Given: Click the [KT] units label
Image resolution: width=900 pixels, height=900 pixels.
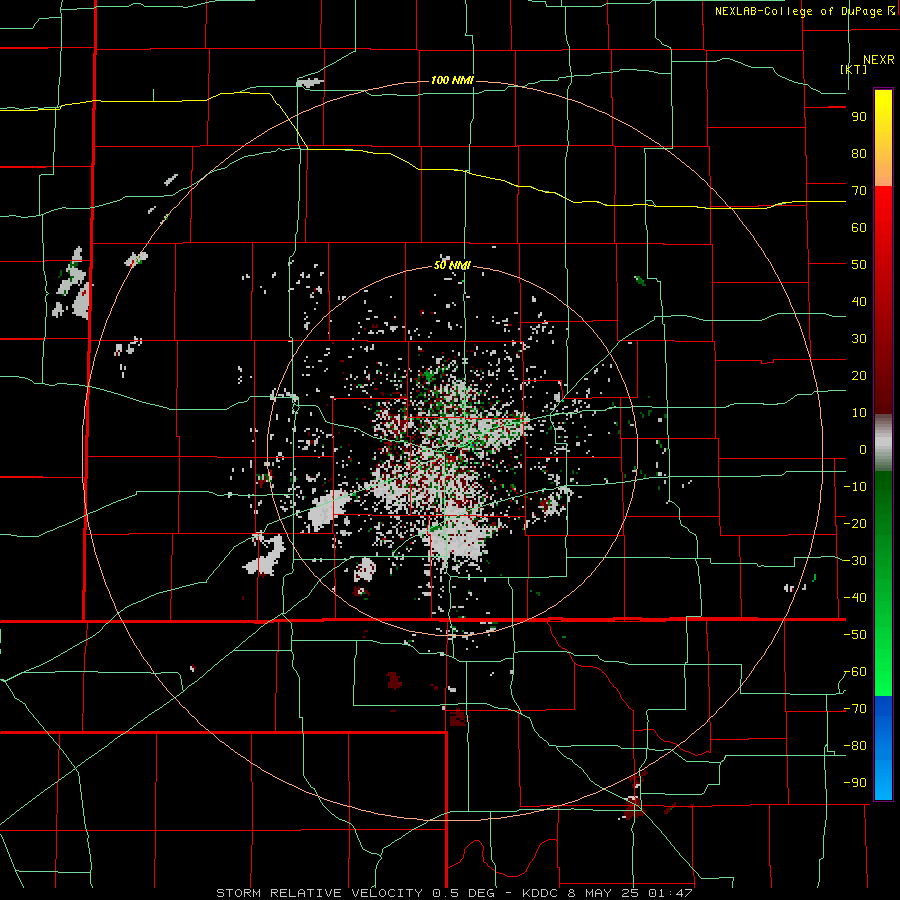Looking at the screenshot, I should point(854,69).
